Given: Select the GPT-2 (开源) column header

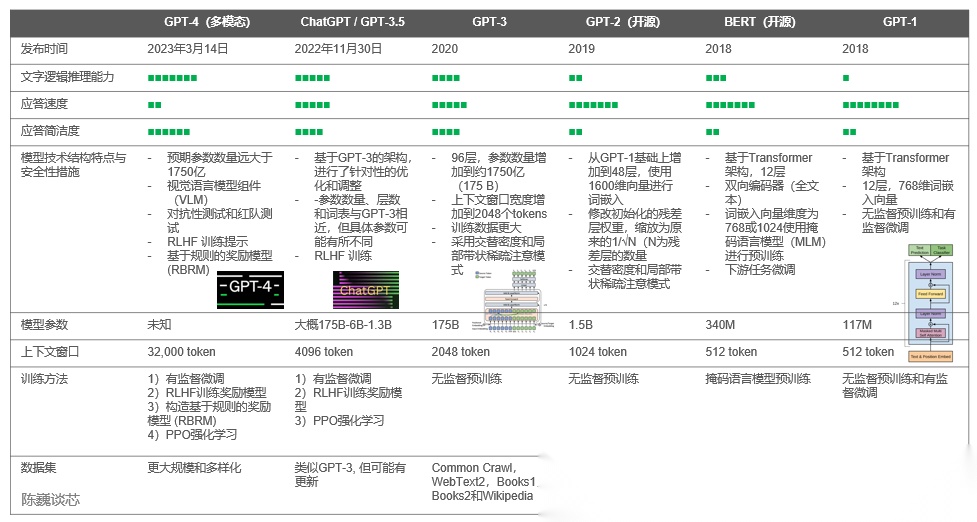Looking at the screenshot, I should 622,22.
